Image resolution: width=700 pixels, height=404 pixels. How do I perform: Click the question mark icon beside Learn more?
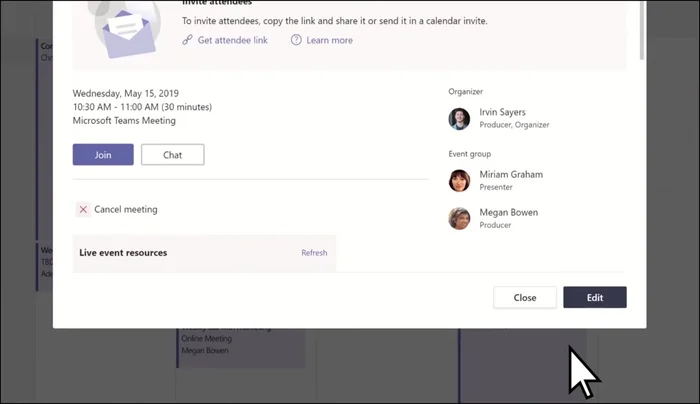click(296, 40)
